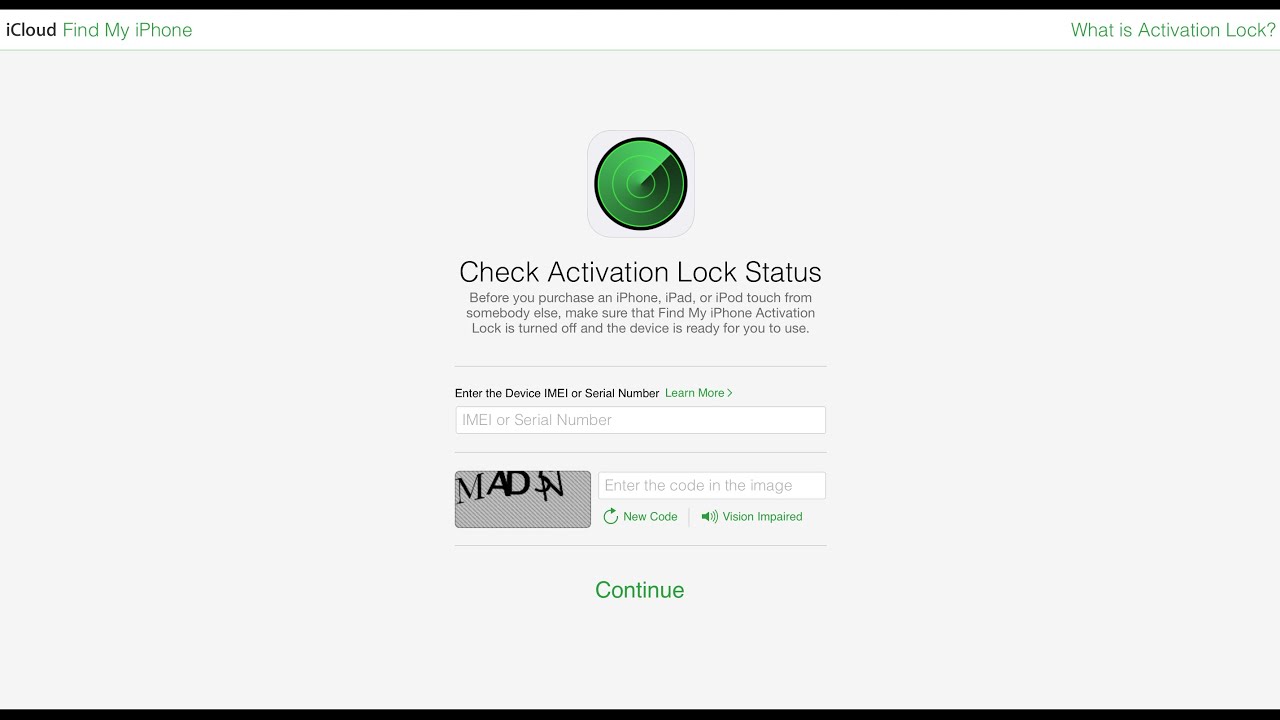This screenshot has height=720, width=1280.
Task: Follow the Learn More link
Action: pos(695,393)
